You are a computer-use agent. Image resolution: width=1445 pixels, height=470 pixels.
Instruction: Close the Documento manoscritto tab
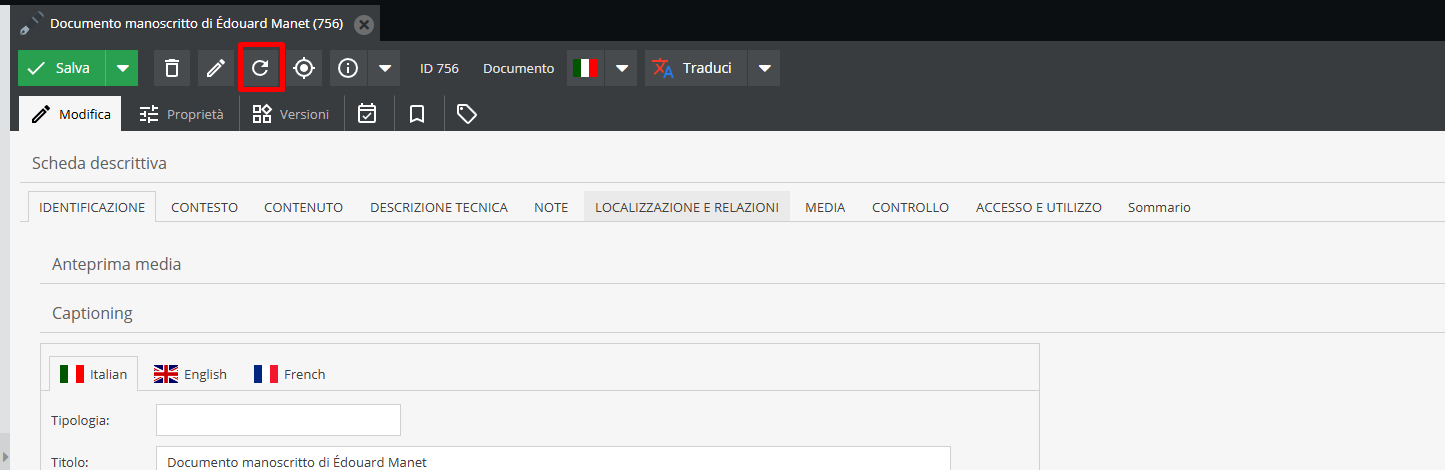coord(364,23)
